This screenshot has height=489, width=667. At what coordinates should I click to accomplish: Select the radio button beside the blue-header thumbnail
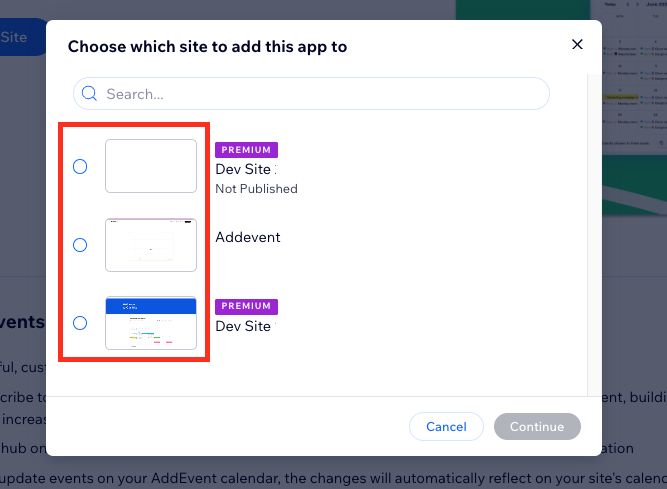pos(80,323)
